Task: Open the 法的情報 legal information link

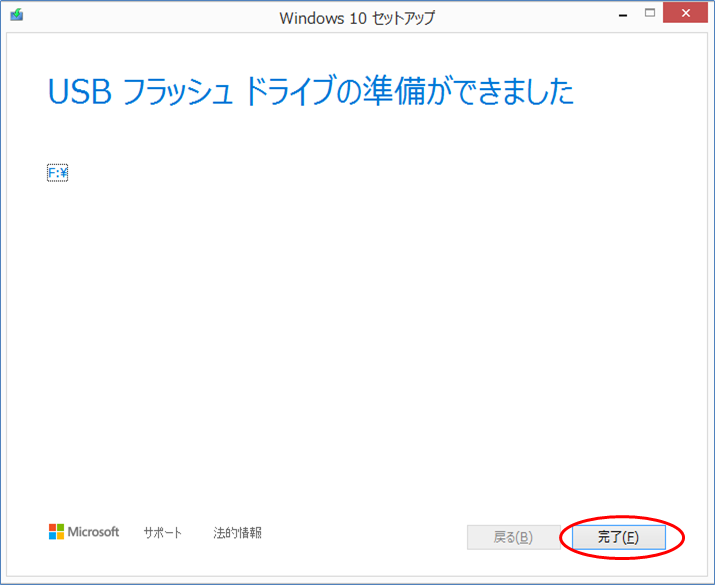Action: click(x=237, y=533)
